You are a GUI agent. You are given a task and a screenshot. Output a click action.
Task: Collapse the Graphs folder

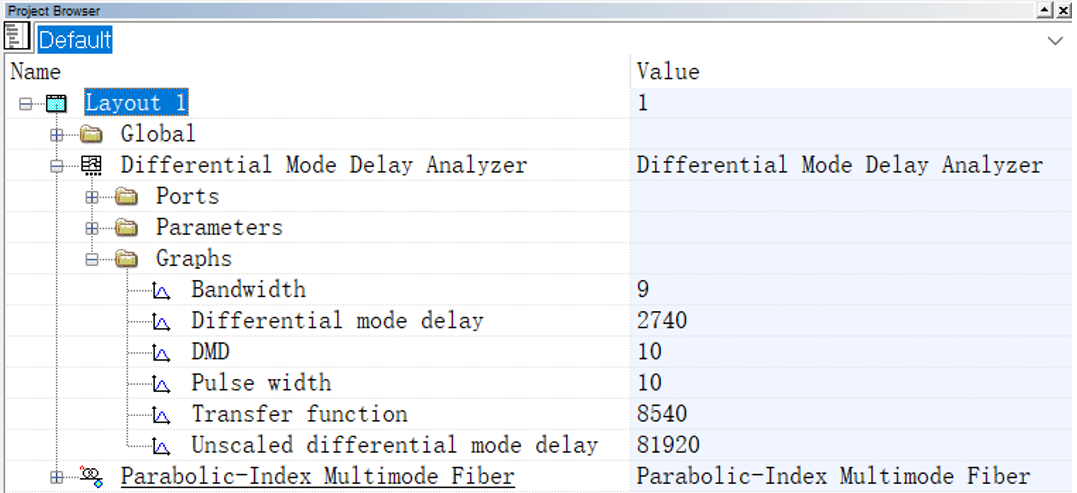click(x=91, y=259)
